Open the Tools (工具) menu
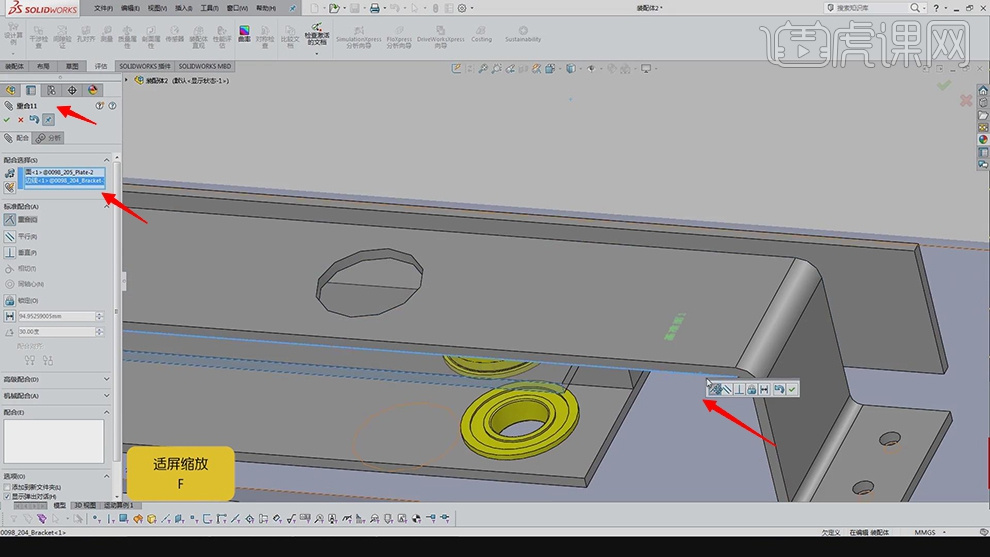The image size is (990, 557). click(x=208, y=8)
